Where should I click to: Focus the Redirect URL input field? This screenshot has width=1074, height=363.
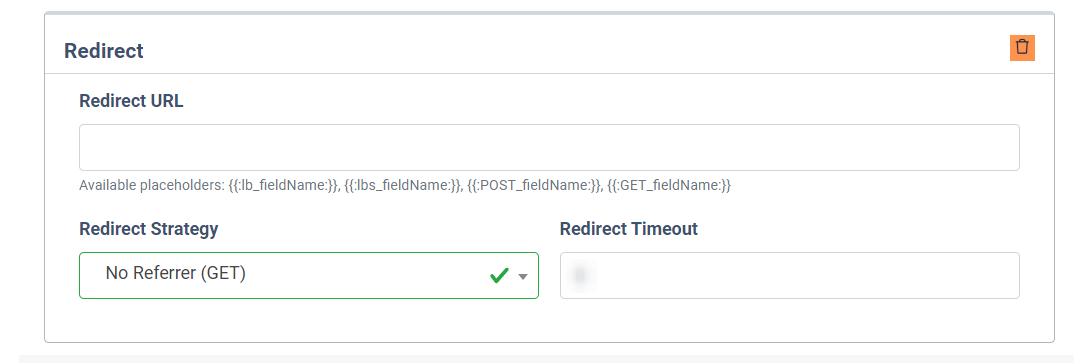549,147
